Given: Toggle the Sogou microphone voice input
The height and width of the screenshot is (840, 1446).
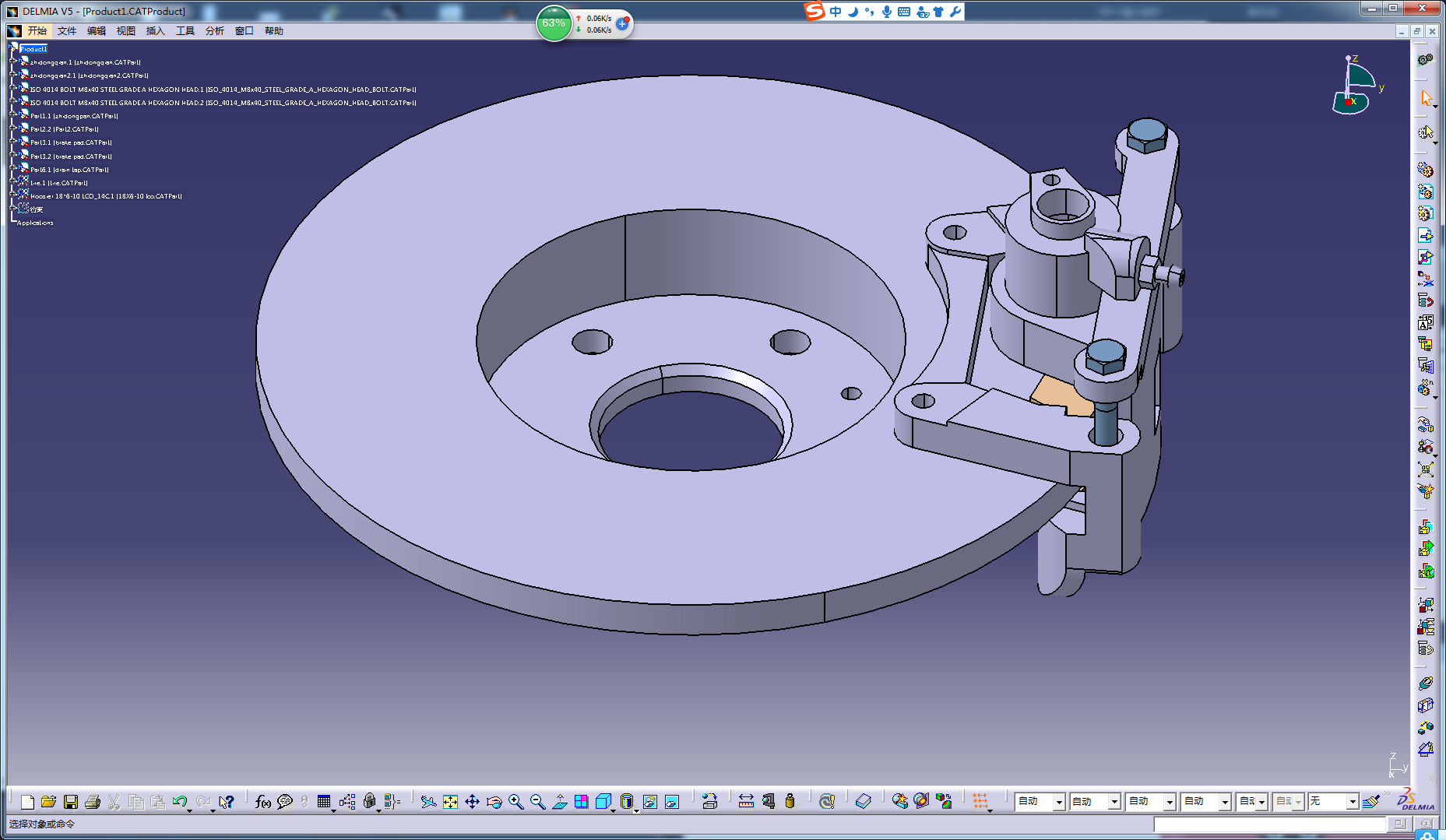Looking at the screenshot, I should click(x=887, y=12).
